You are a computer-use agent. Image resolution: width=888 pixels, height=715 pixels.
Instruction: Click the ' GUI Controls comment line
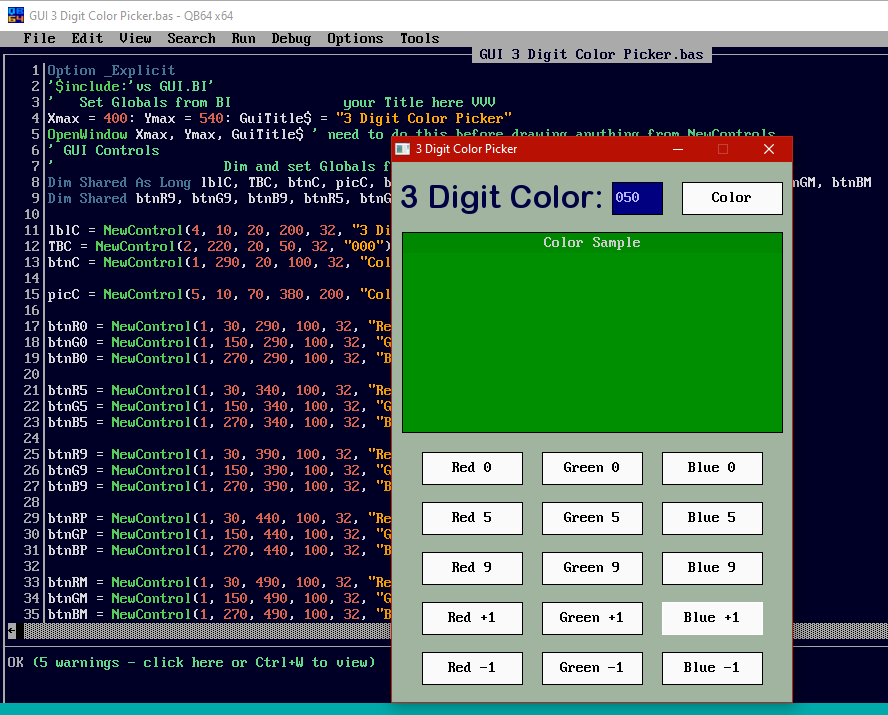(104, 150)
